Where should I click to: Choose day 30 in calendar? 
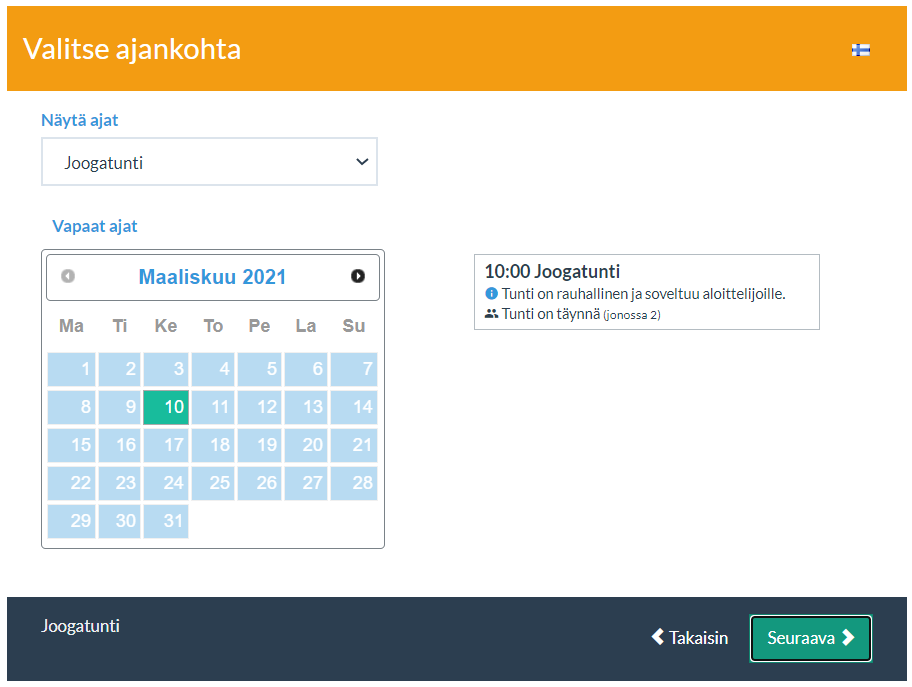(120, 521)
